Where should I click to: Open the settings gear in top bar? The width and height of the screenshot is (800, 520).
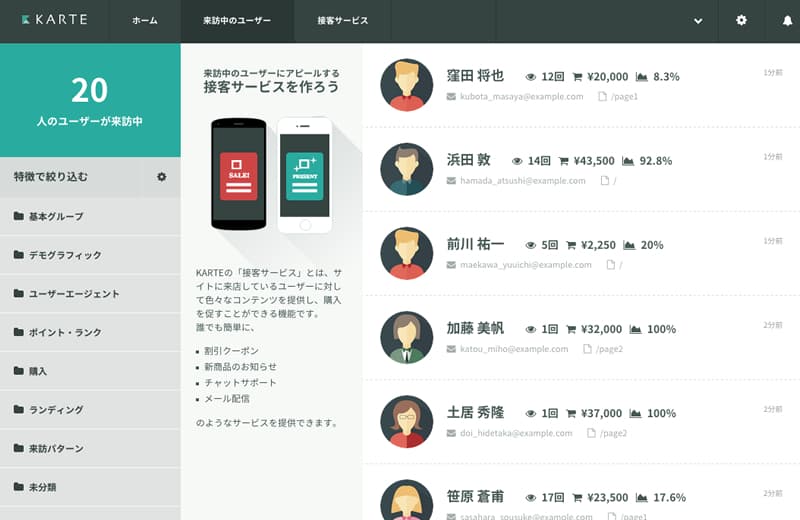pyautogui.click(x=741, y=20)
